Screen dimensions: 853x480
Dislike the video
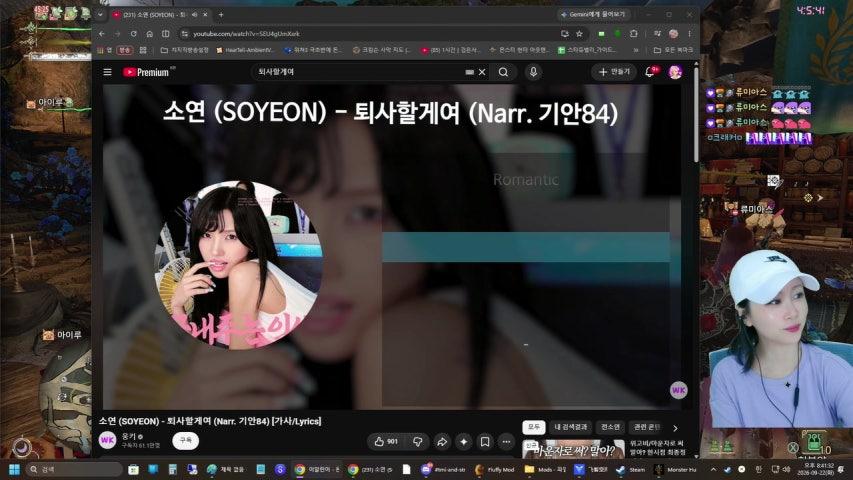pos(418,441)
